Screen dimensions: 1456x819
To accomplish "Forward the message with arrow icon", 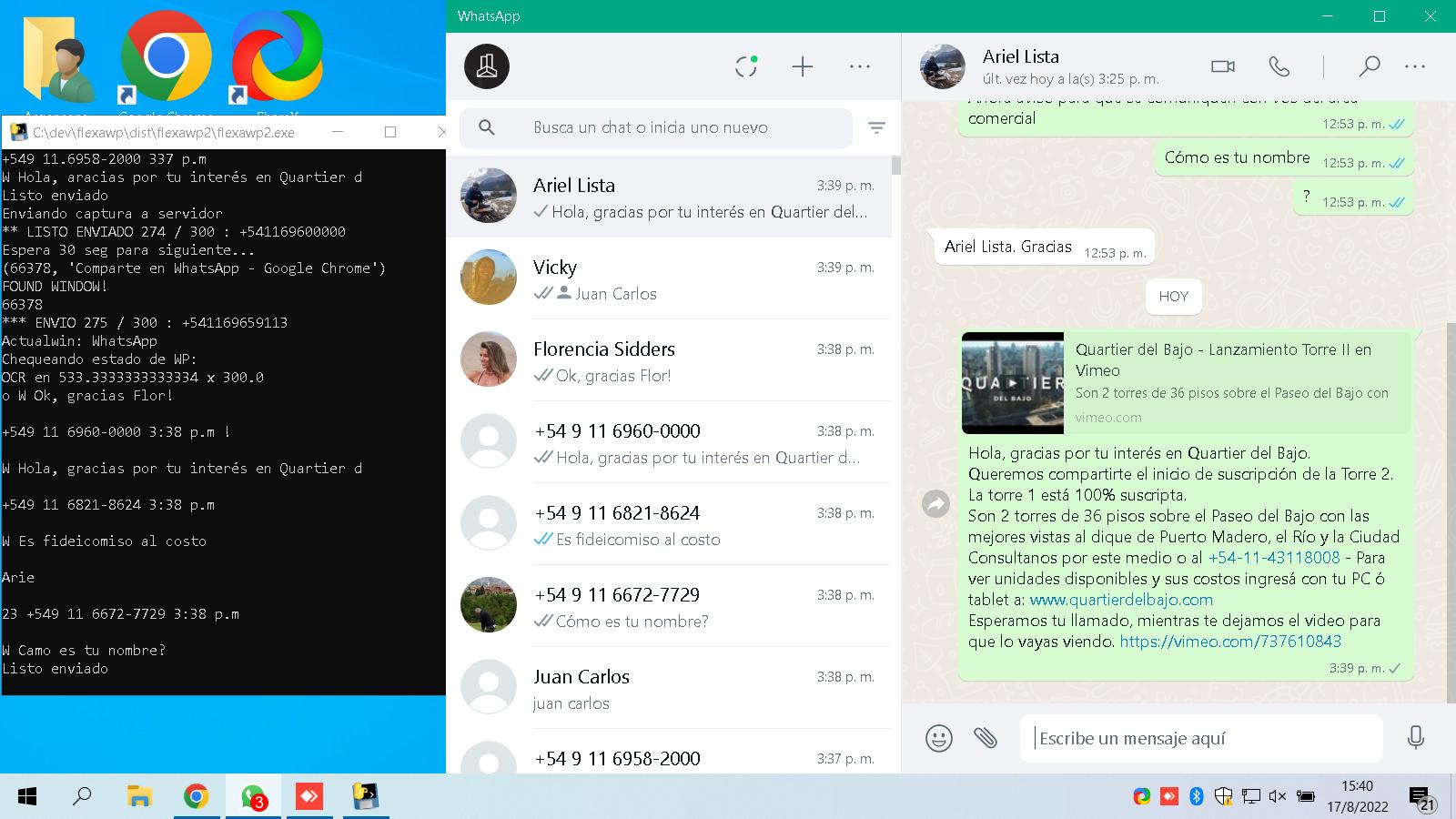I will (935, 503).
